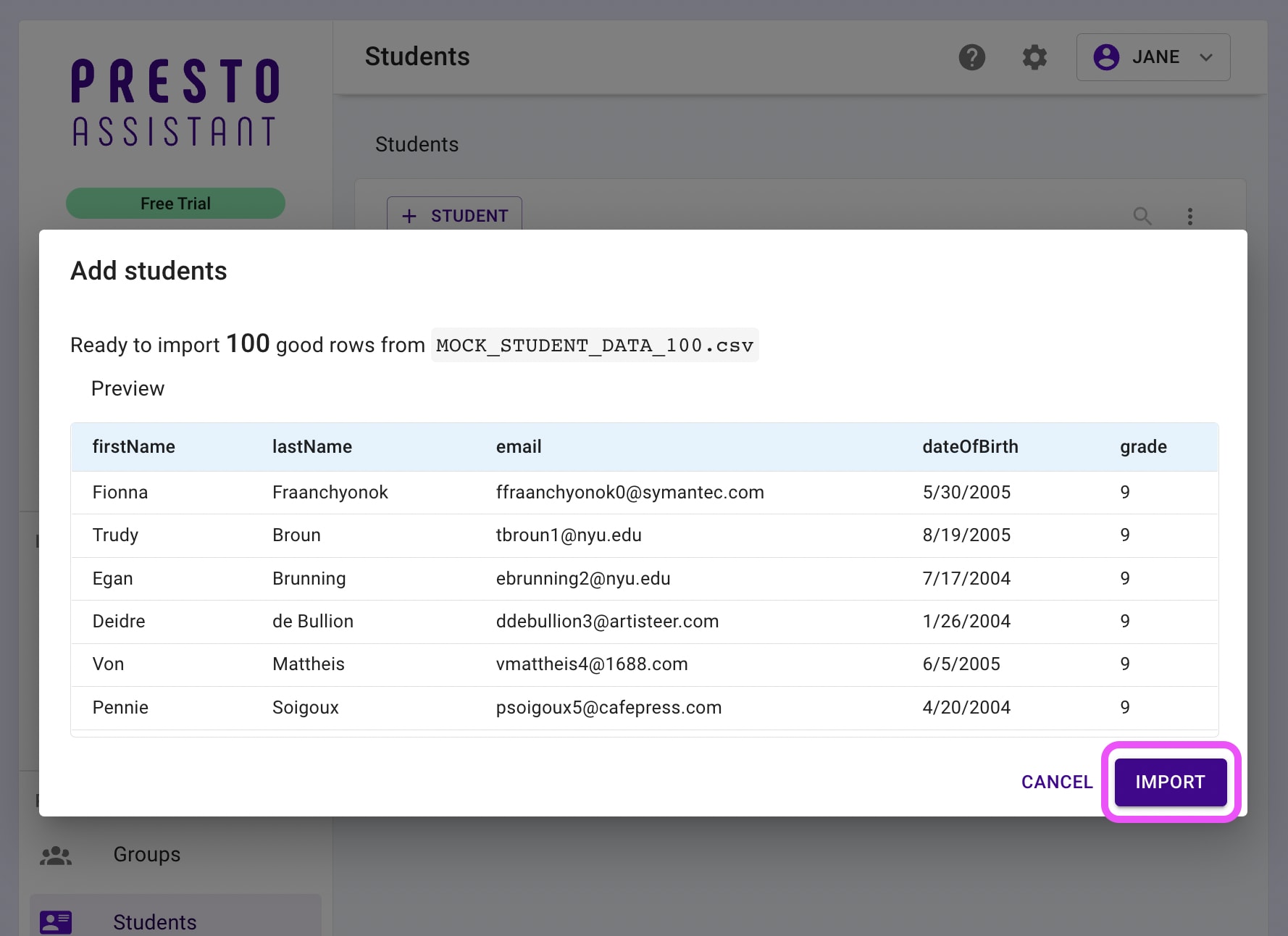The image size is (1288, 936).
Task: Click tbroun1@nyu.edu email cell
Action: point(569,535)
